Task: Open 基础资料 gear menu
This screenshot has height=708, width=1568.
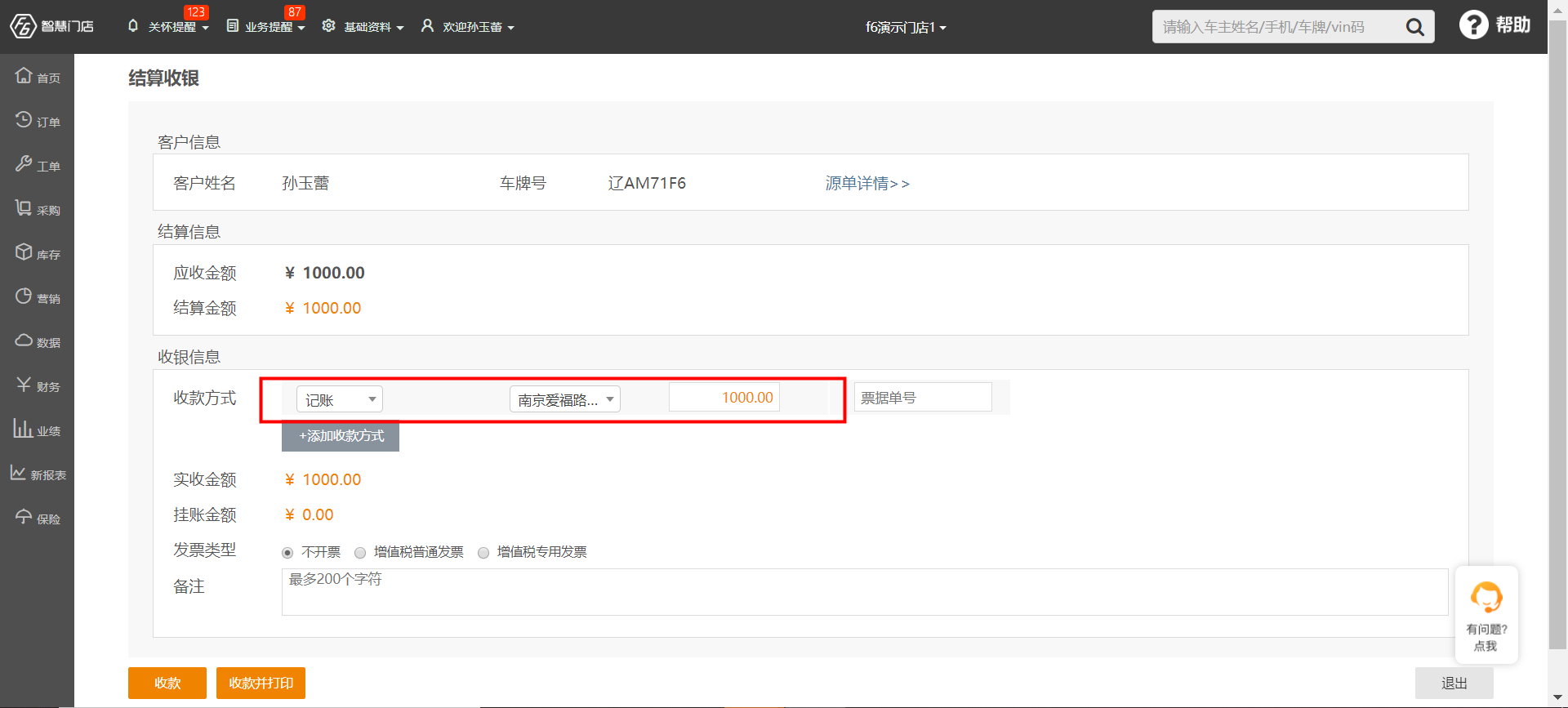Action: coord(328,26)
